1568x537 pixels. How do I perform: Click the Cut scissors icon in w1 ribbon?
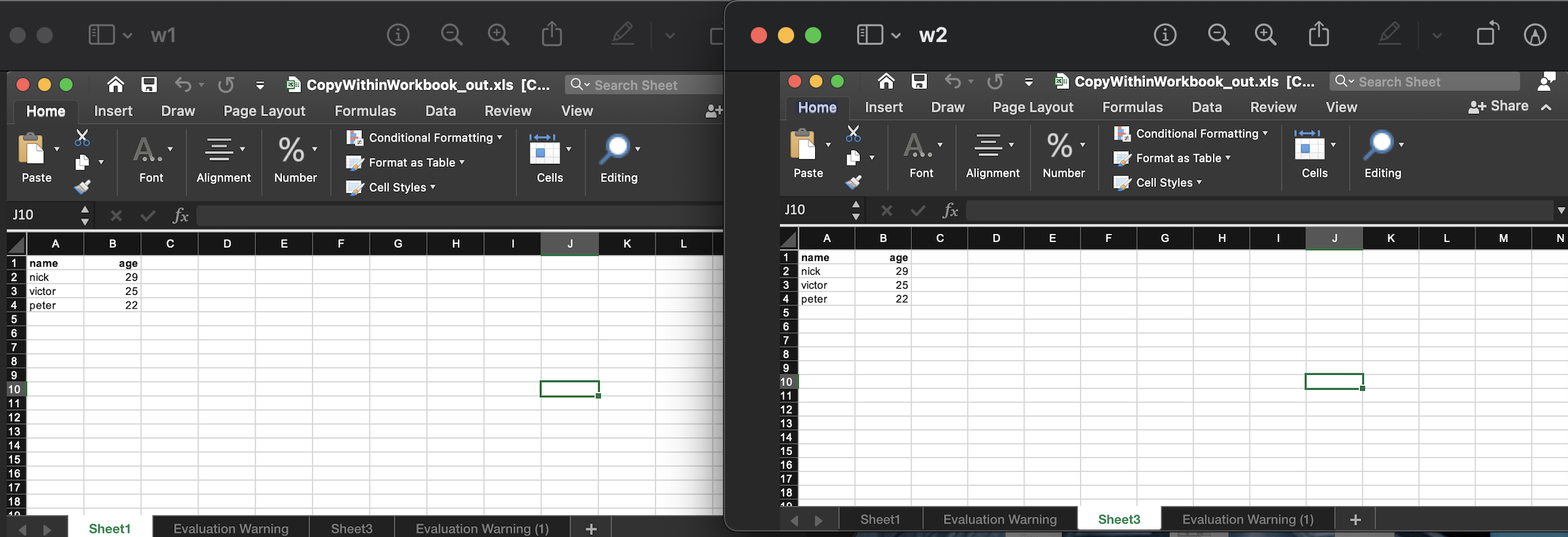82,138
